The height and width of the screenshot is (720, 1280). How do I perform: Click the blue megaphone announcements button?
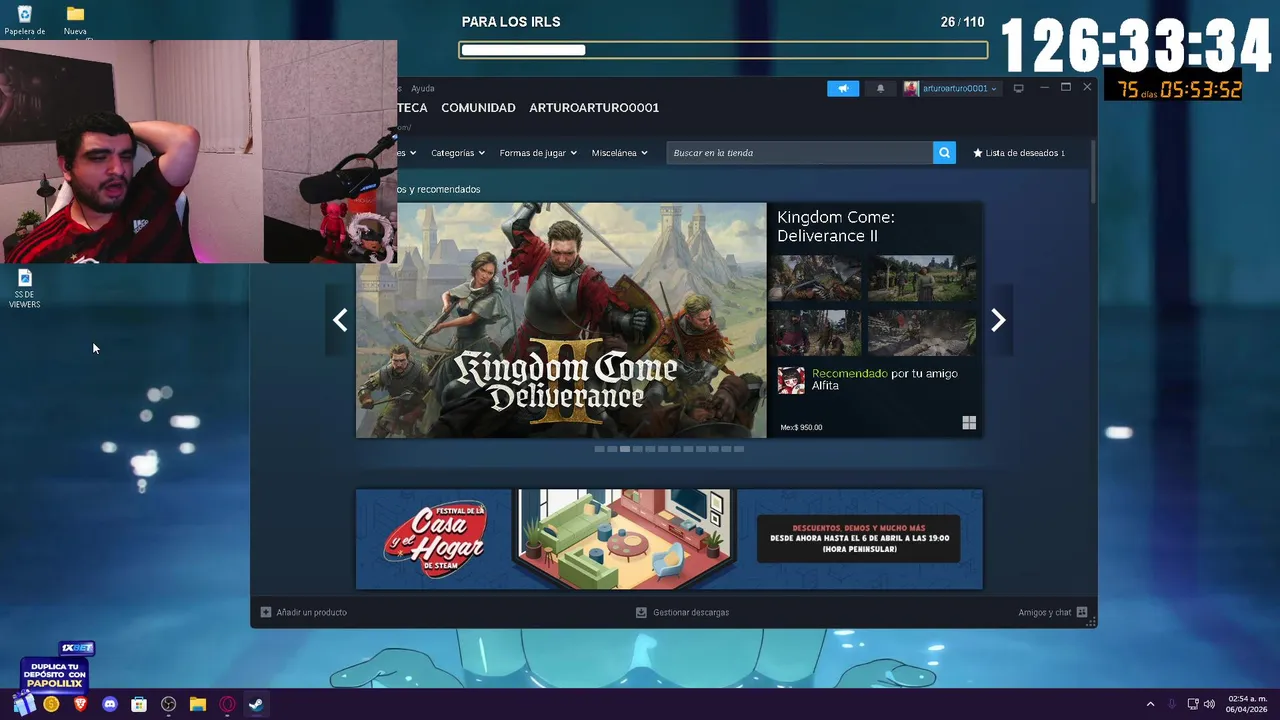(x=843, y=88)
